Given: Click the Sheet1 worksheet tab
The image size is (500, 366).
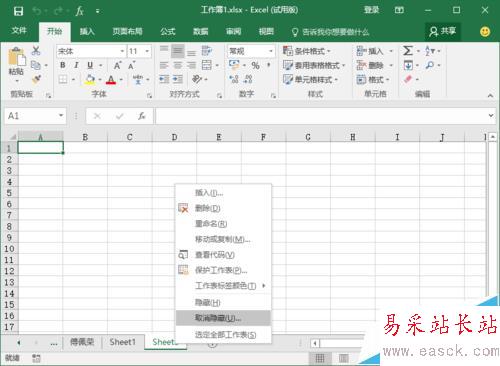Looking at the screenshot, I should click(x=122, y=342).
